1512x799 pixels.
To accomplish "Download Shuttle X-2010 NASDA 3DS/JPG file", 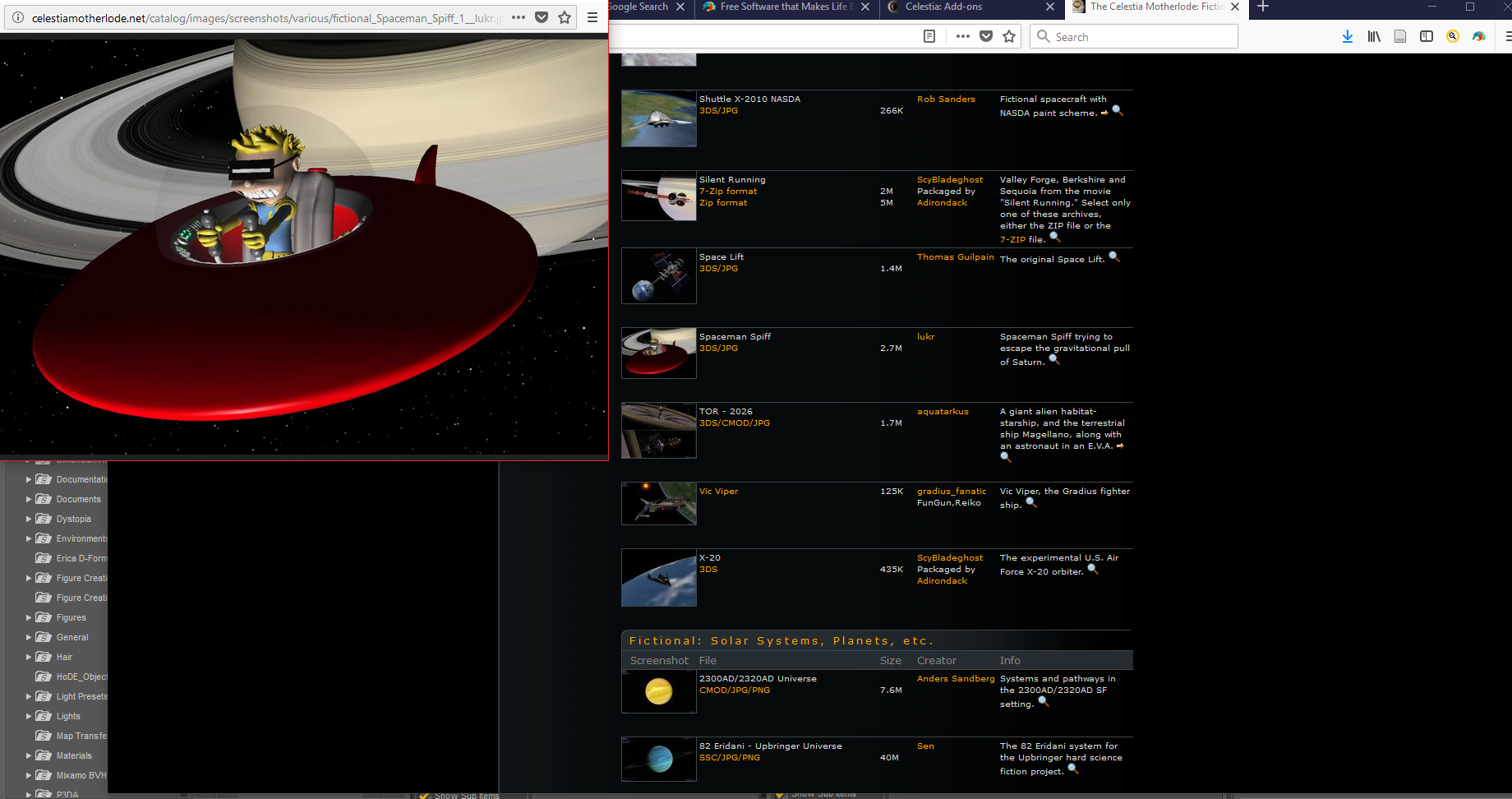I will click(718, 110).
